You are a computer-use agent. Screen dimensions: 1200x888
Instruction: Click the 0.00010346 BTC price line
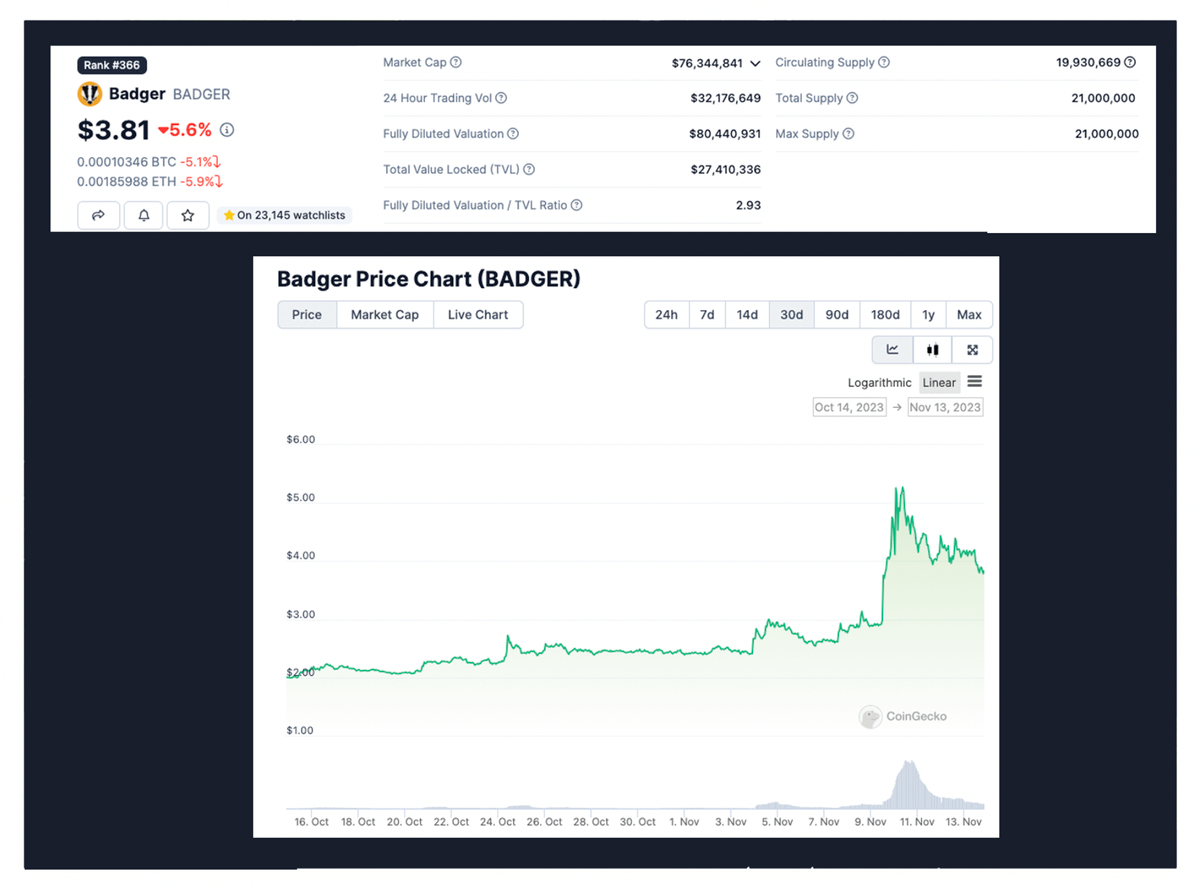click(150, 162)
